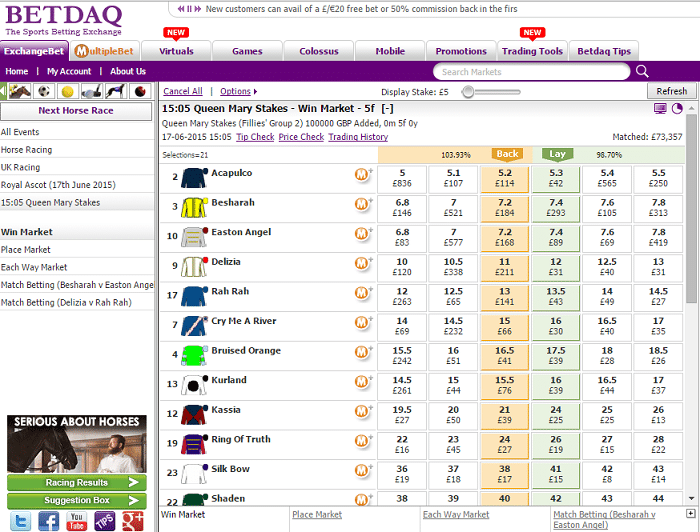Click the search magnifier icon
This screenshot has width=700, height=532.
coord(642,71)
